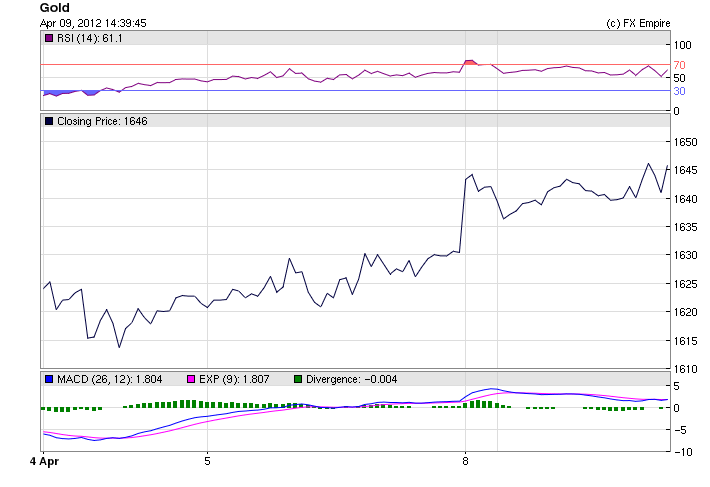Click the 1650 price axis label
Image resolution: width=710 pixels, height=487 pixels.
click(x=686, y=142)
